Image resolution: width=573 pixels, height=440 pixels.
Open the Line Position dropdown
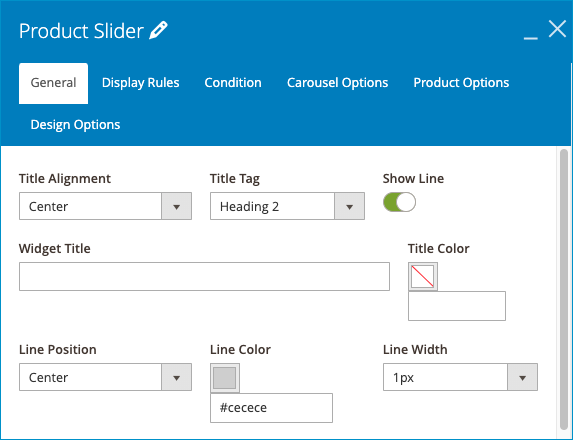[105, 377]
